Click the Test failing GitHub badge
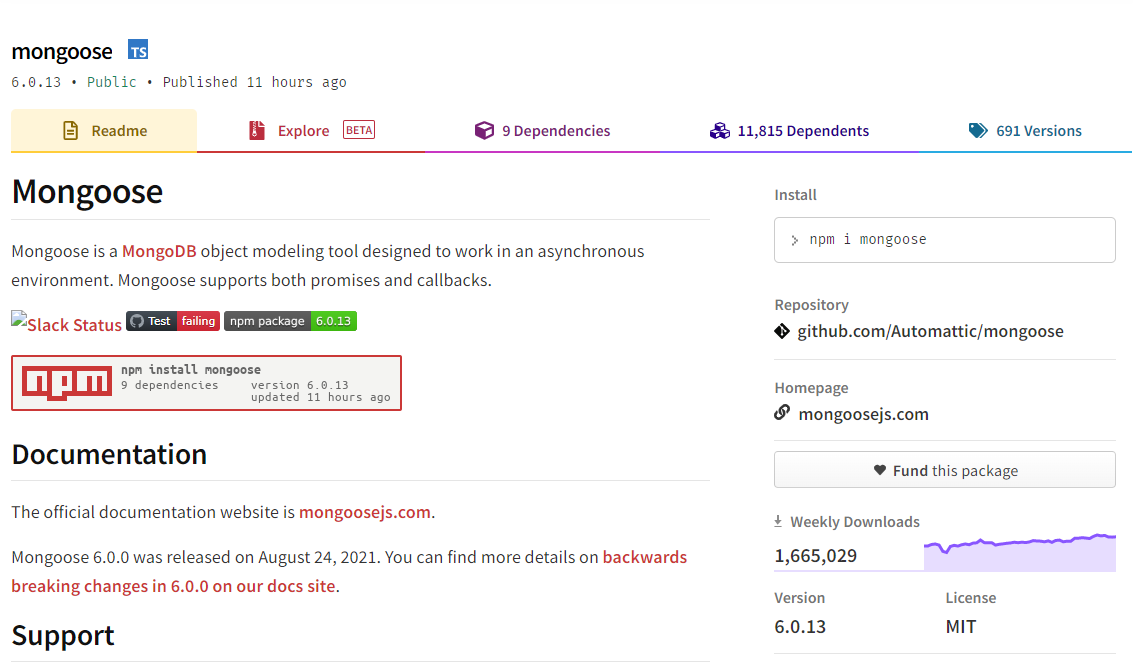Viewport: 1133px width, 663px height. [173, 321]
